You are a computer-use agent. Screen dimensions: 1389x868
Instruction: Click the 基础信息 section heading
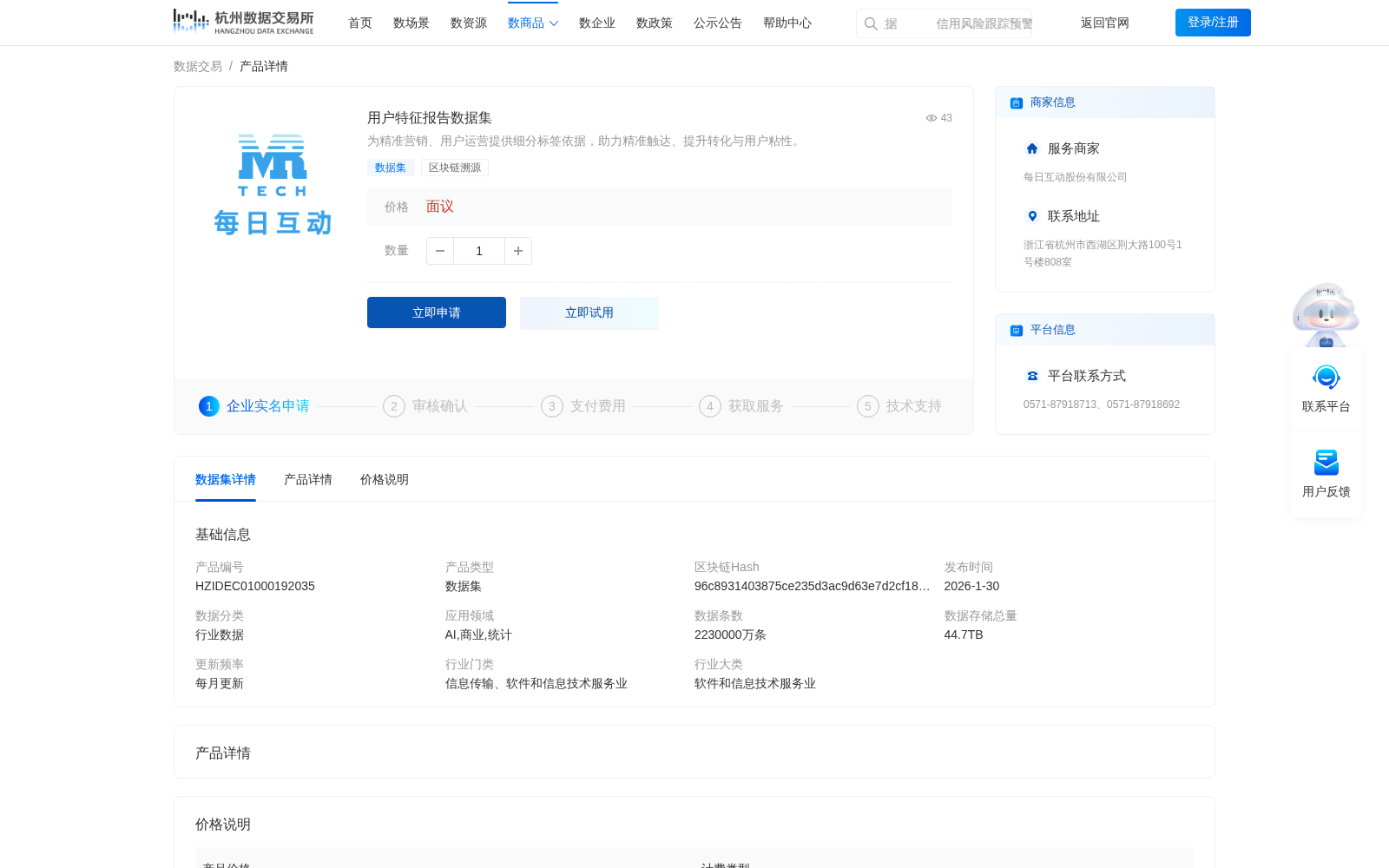(223, 535)
